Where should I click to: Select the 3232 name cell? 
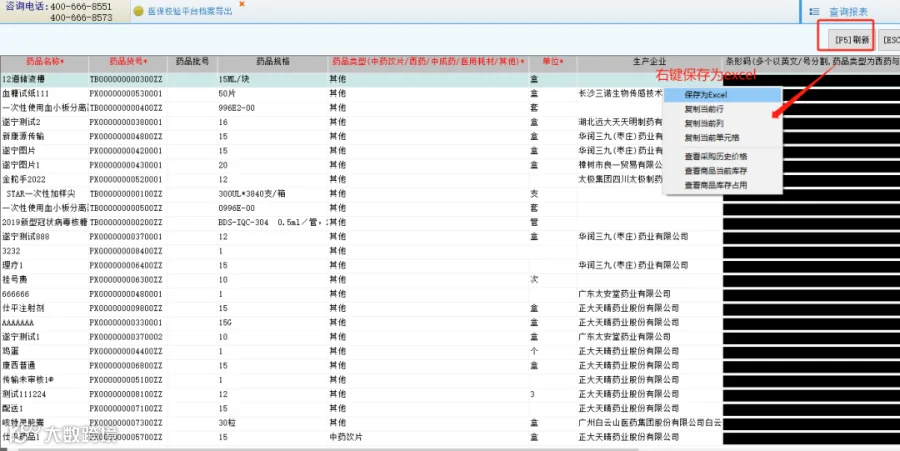pyautogui.click(x=44, y=251)
